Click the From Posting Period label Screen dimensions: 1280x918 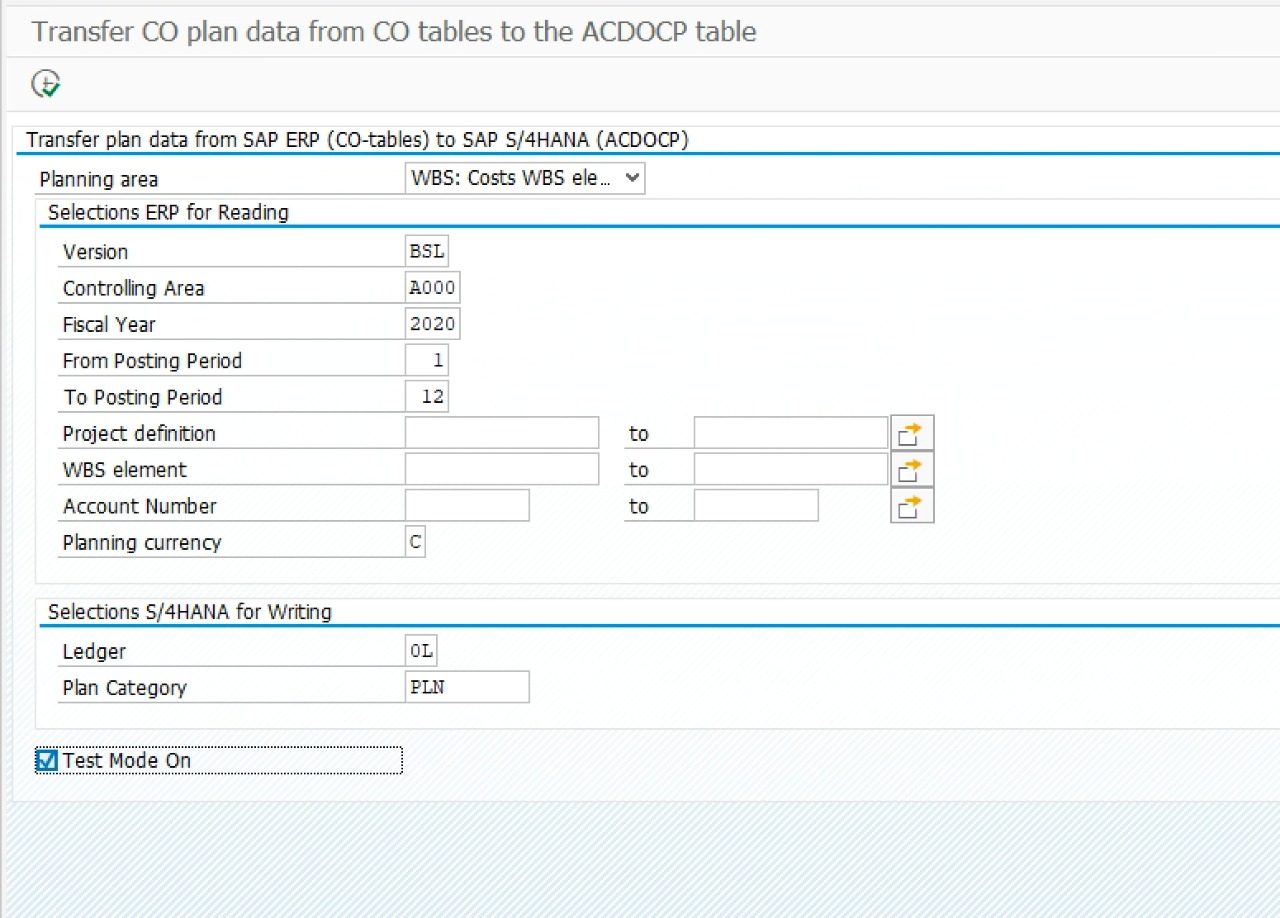[x=153, y=361]
